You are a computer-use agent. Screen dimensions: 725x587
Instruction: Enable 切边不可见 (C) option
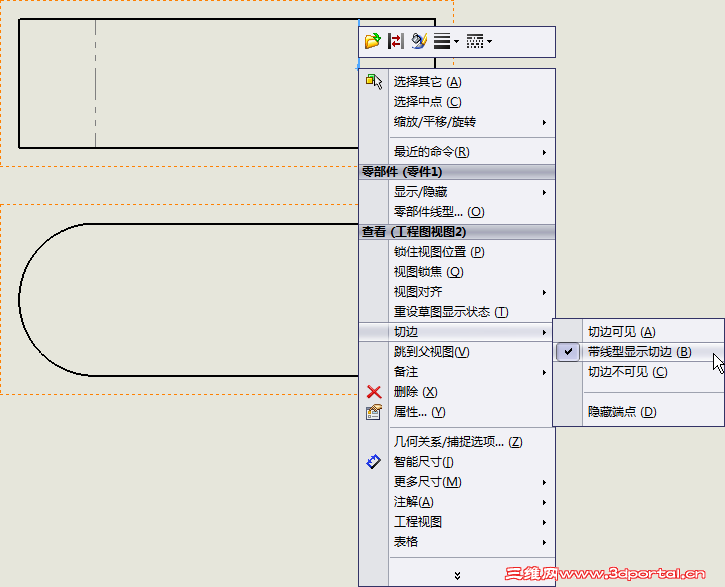(639, 372)
